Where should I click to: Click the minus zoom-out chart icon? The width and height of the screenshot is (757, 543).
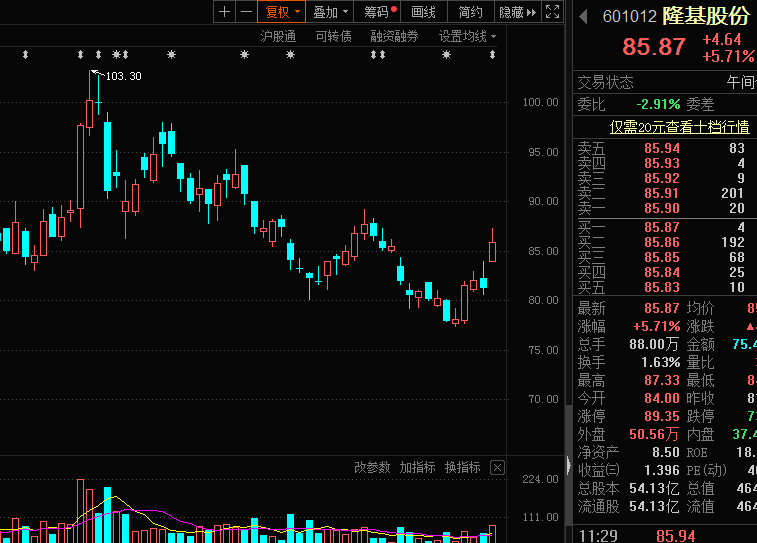[x=245, y=12]
